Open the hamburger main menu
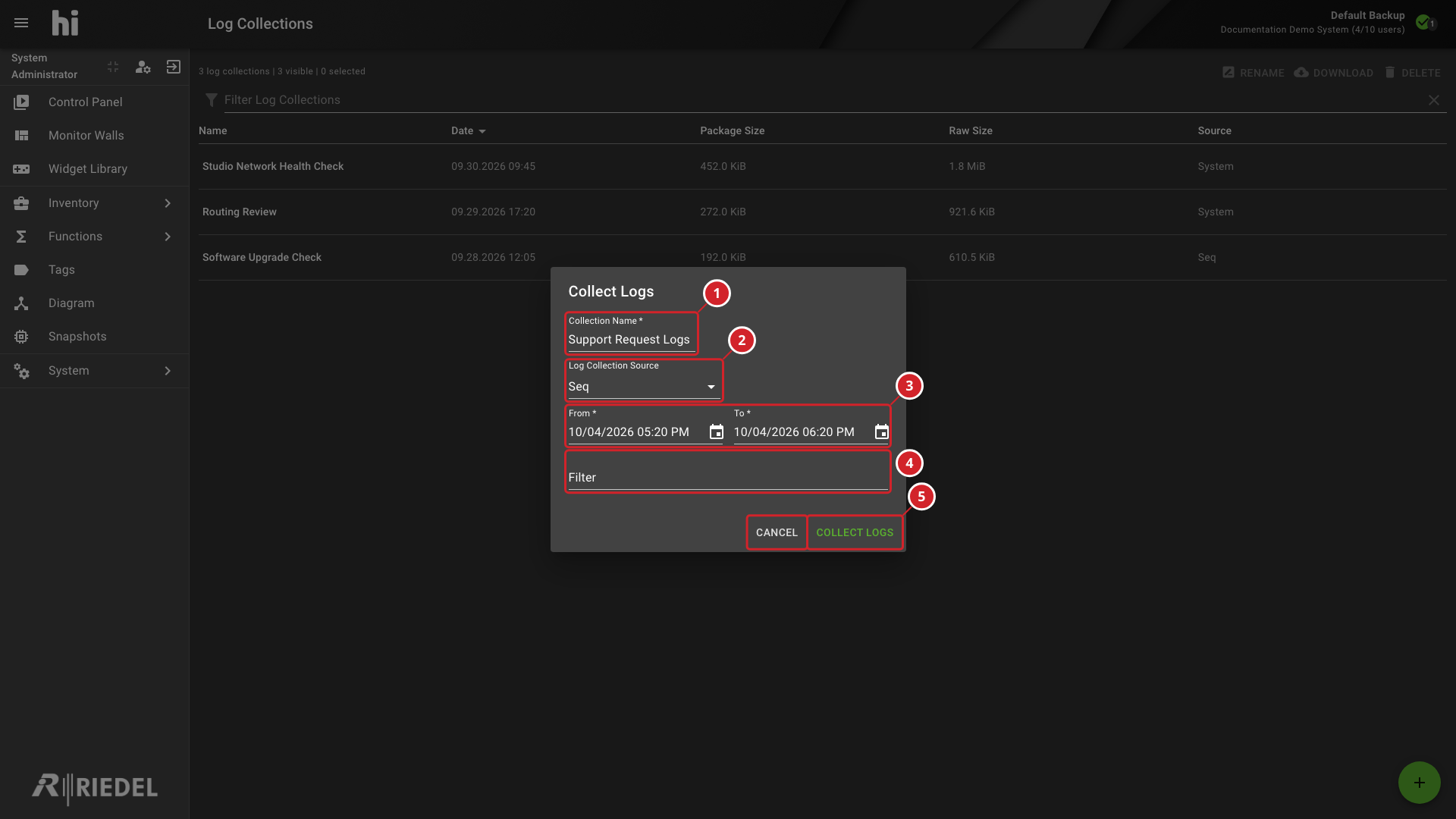This screenshot has width=1456, height=819. 21,23
